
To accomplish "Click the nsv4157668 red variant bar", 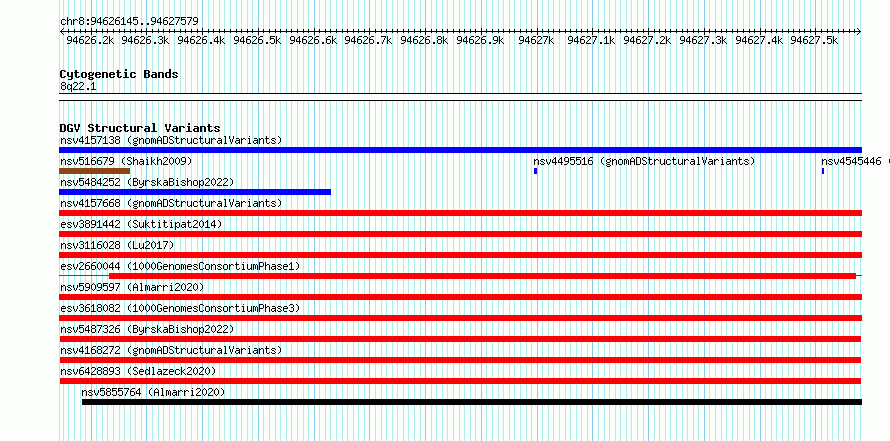I will pos(460,213).
